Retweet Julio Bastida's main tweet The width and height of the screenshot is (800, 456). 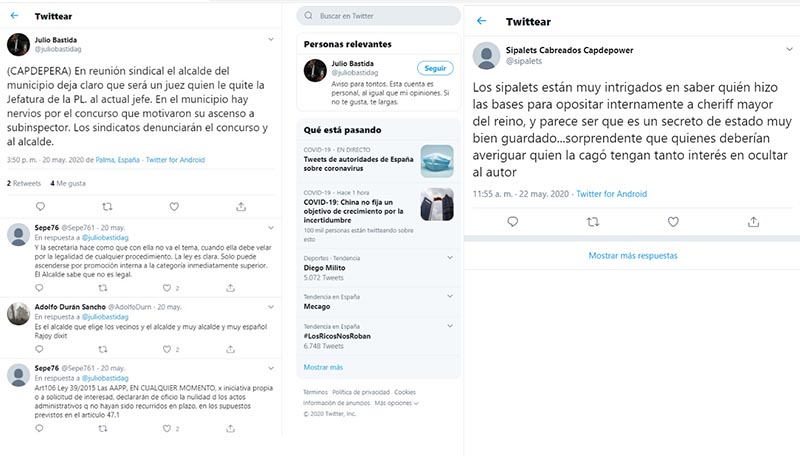point(107,207)
